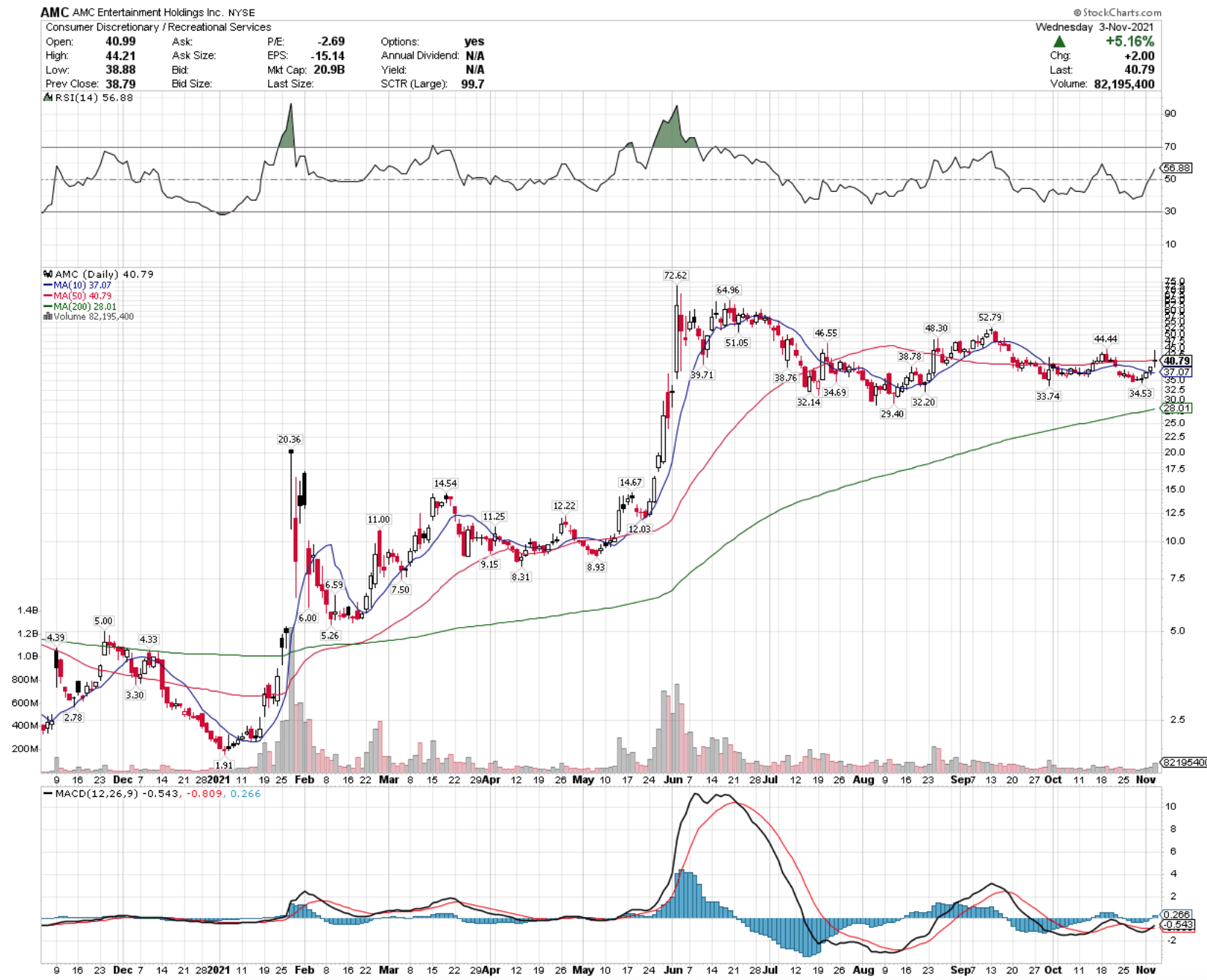Click the 11.00 February high label

click(379, 519)
